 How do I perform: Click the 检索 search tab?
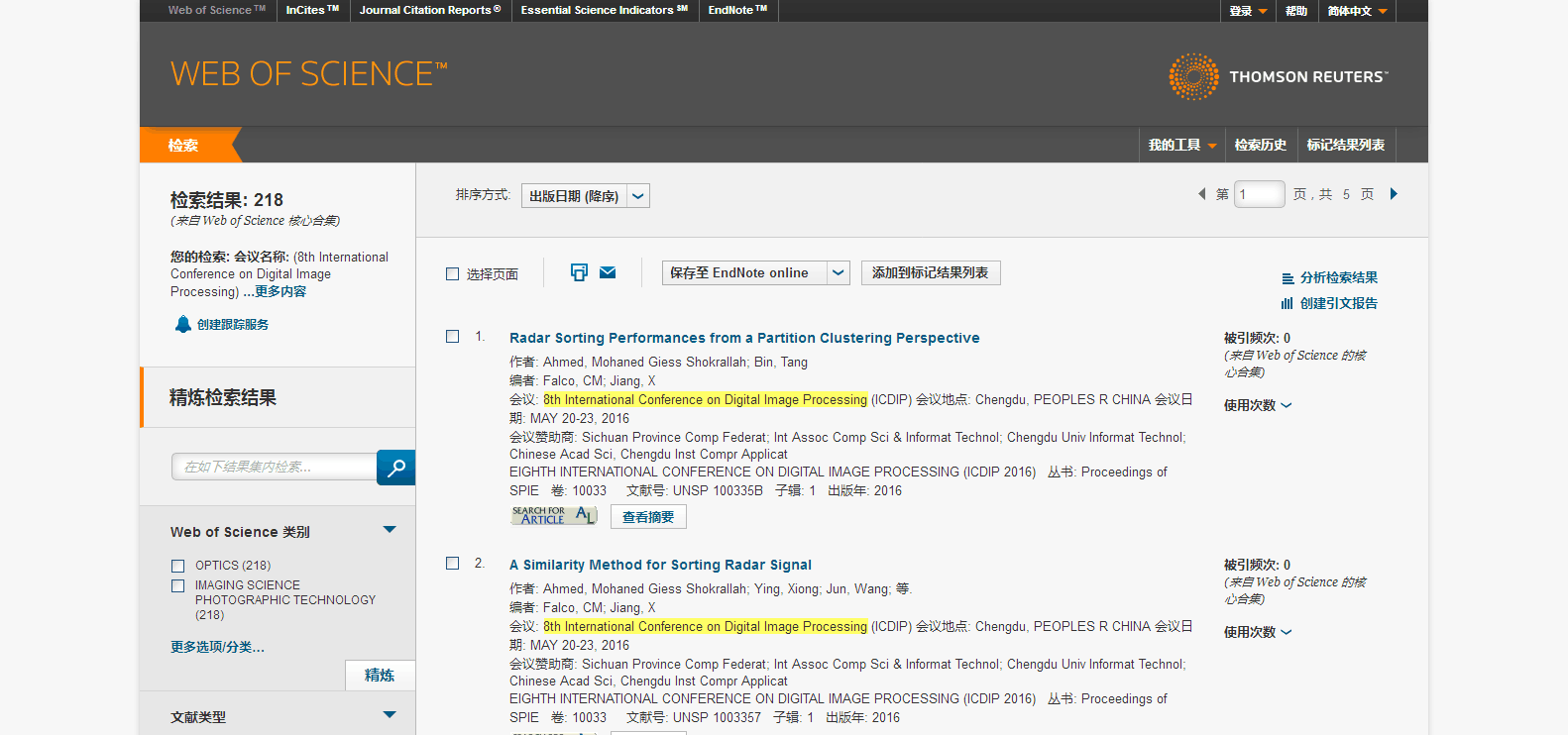pos(183,145)
